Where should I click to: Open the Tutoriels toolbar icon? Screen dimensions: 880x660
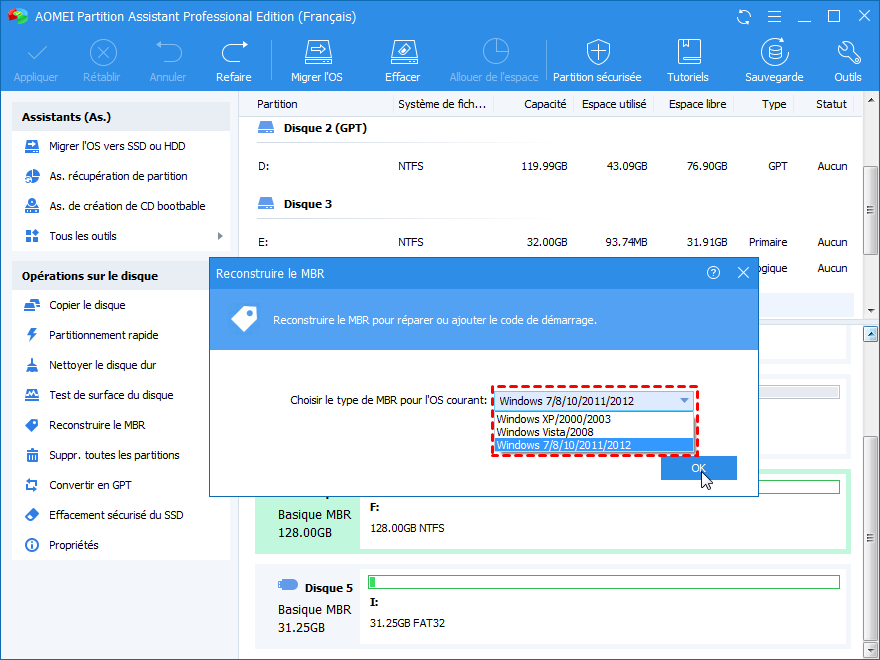pyautogui.click(x=688, y=53)
